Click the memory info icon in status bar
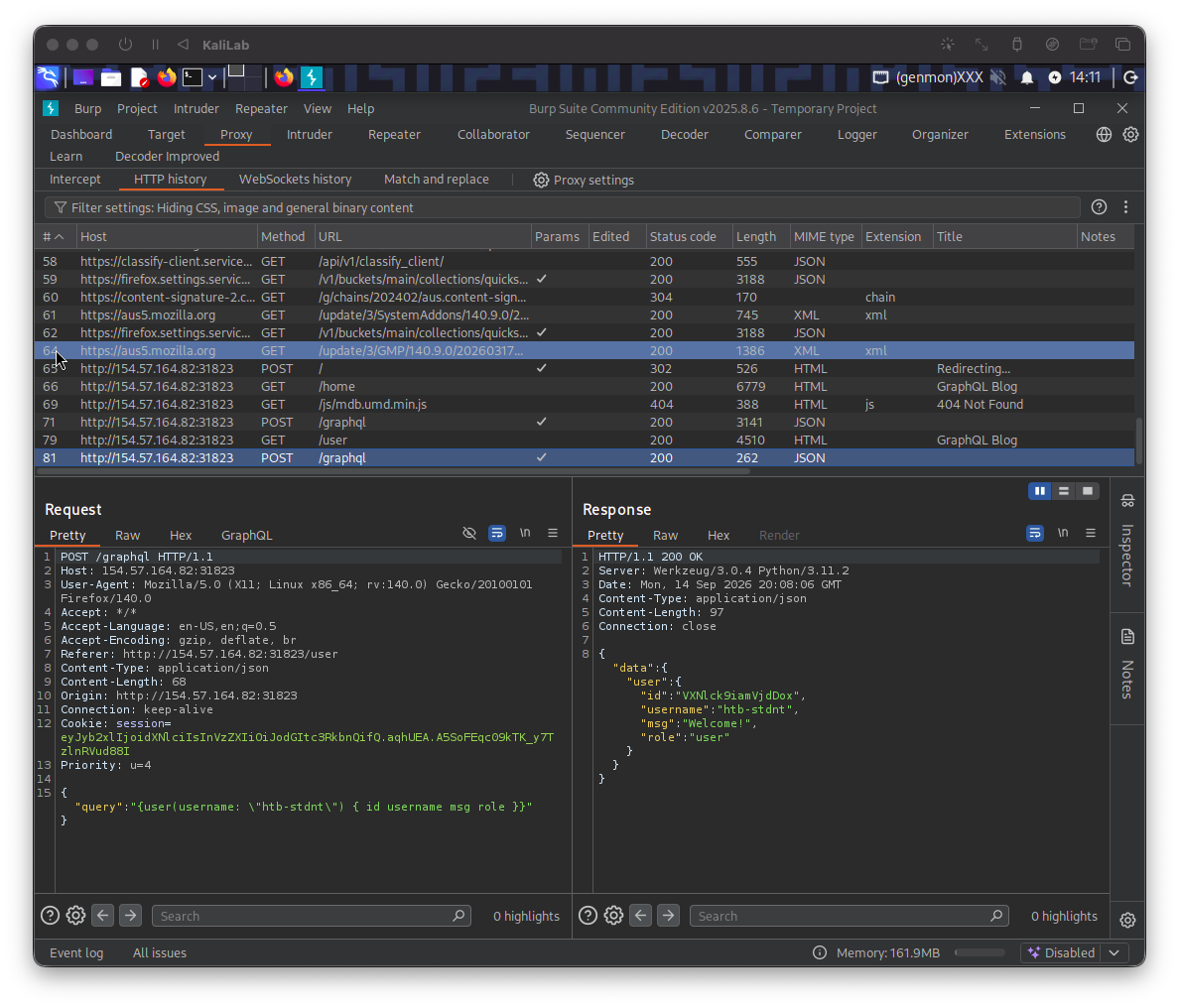This screenshot has width=1179, height=1008. (820, 952)
